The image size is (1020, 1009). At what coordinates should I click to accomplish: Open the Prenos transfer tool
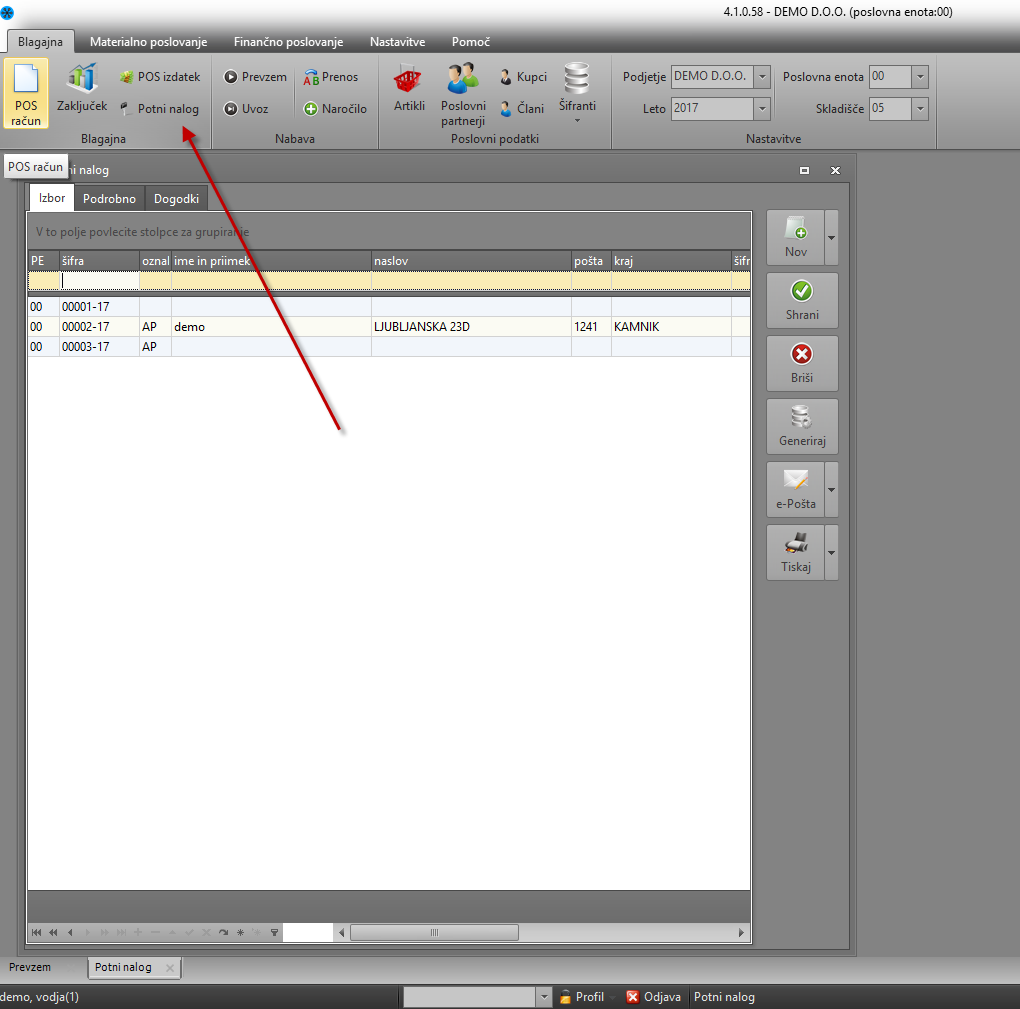[x=330, y=77]
